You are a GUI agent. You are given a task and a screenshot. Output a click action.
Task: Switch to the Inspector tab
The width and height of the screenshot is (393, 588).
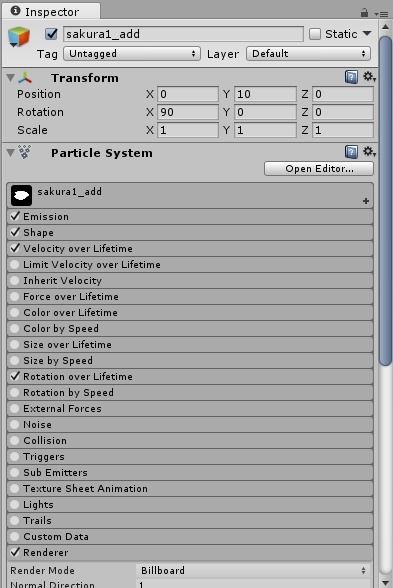(51, 12)
